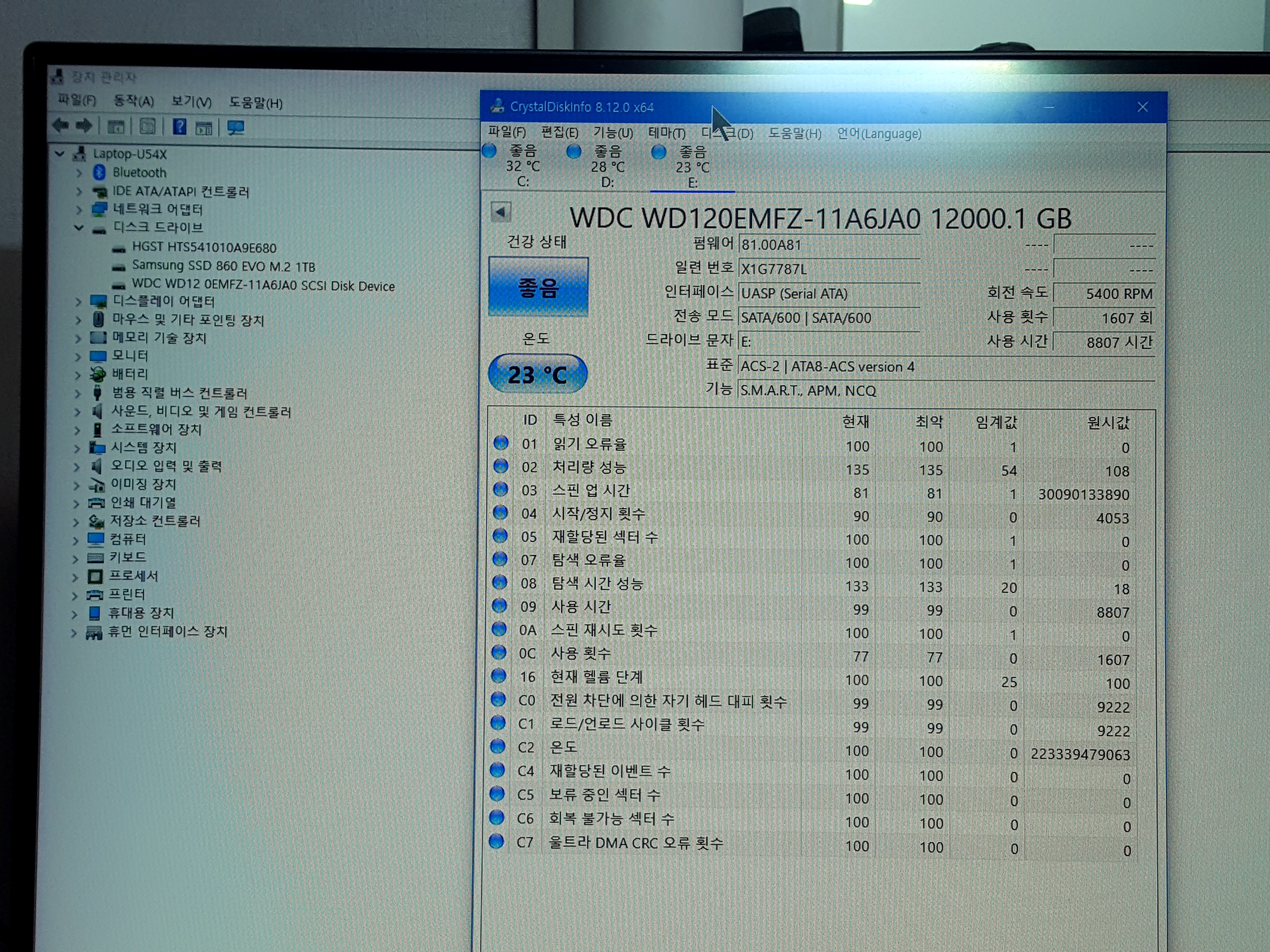Open the 테마(T) menu
This screenshot has height=952, width=1270.
(x=667, y=133)
